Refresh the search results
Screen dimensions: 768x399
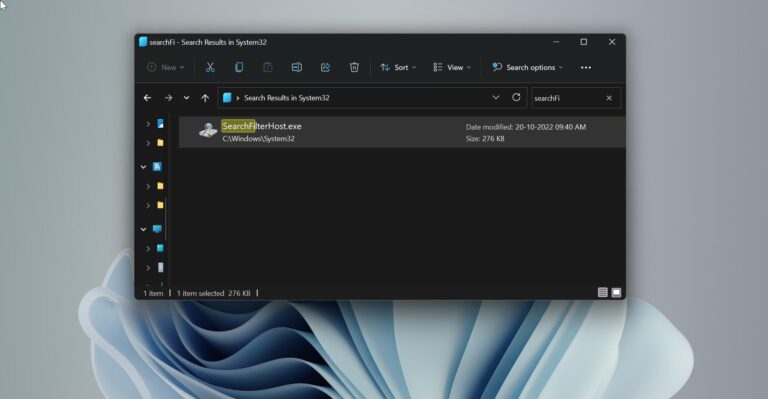(x=516, y=97)
